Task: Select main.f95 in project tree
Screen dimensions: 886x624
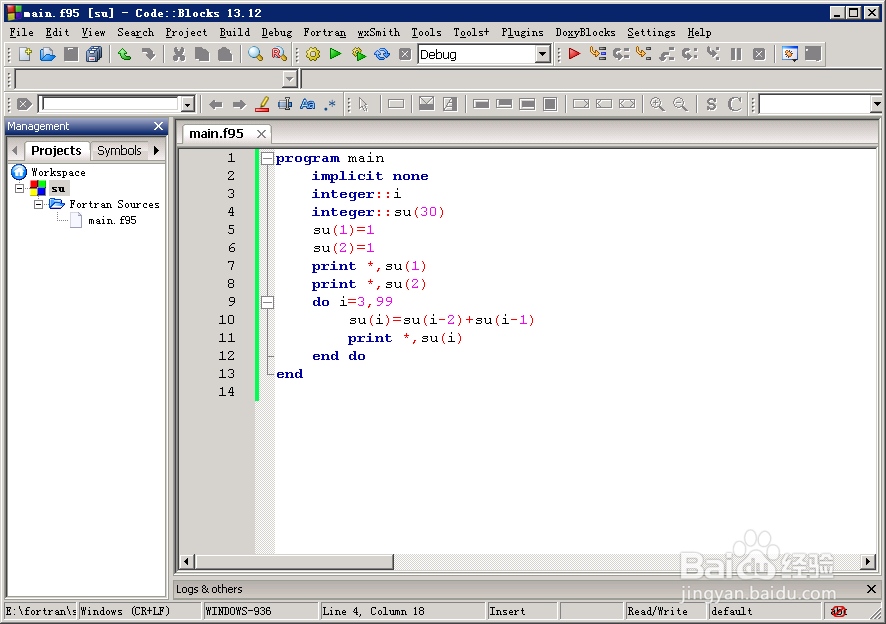Action: pos(112,220)
